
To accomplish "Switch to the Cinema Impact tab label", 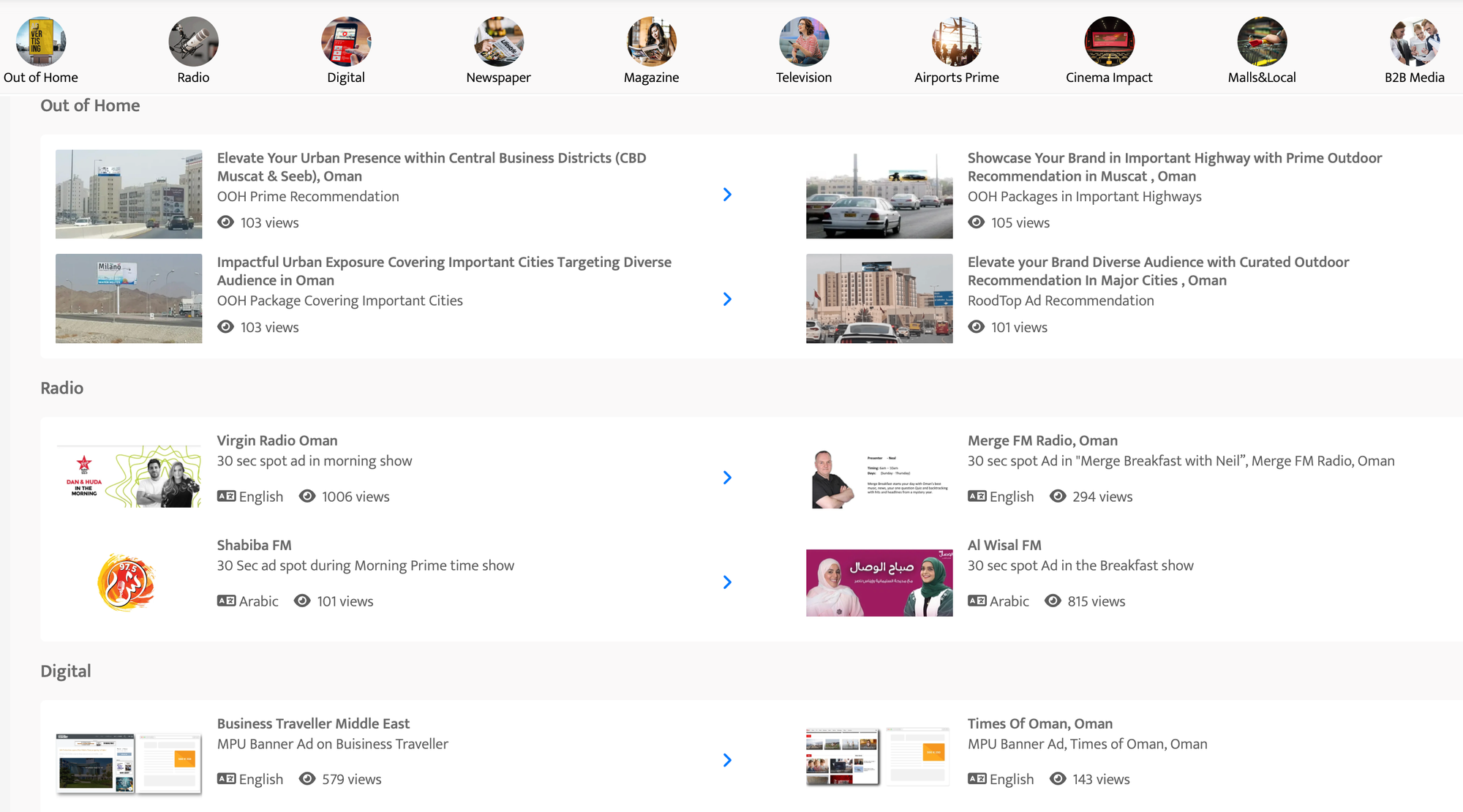I will click(x=1109, y=78).
